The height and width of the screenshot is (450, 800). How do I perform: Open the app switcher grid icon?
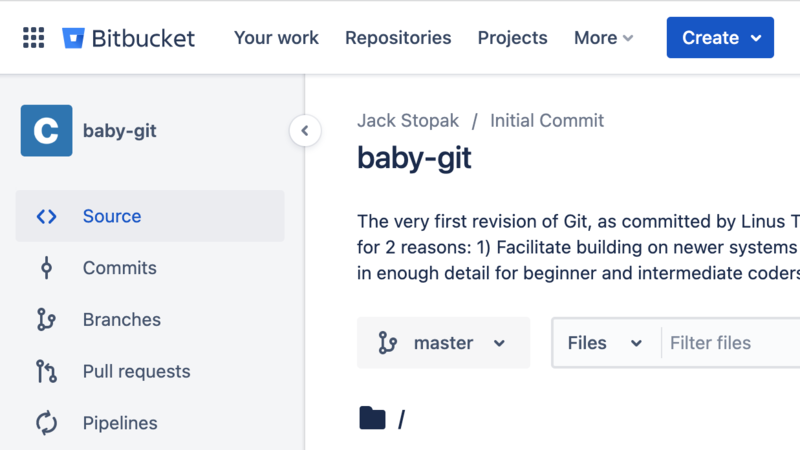click(34, 38)
